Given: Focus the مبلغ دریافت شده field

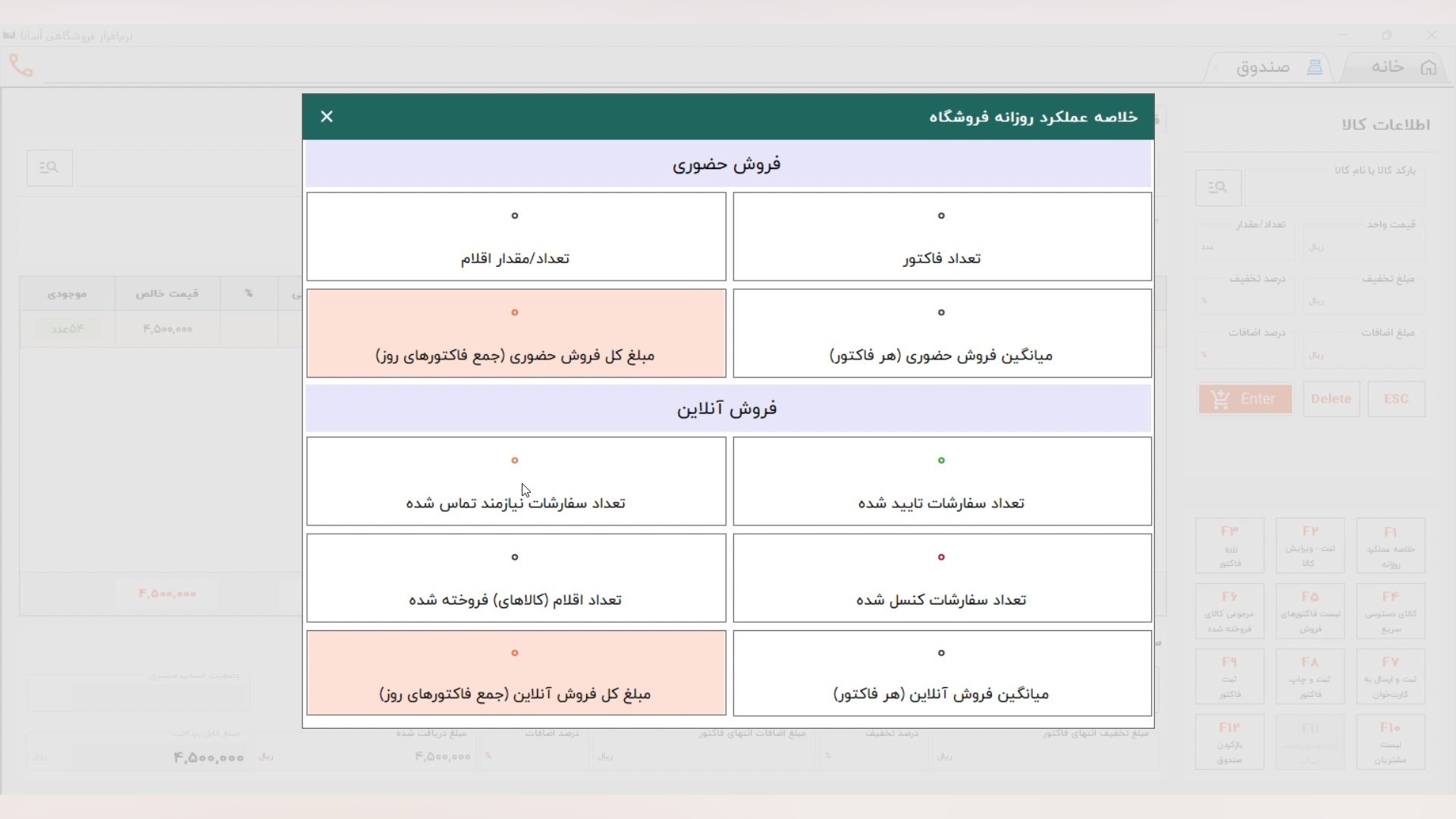Looking at the screenshot, I should [363, 757].
